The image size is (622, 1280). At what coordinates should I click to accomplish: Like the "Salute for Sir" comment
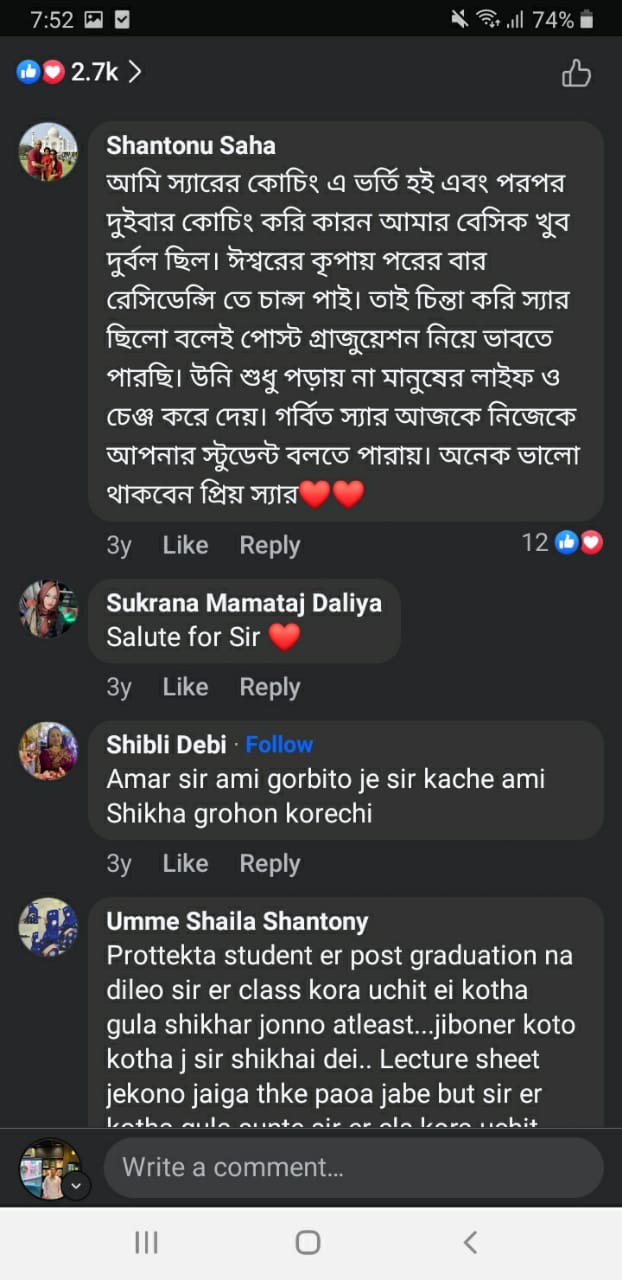(x=185, y=687)
